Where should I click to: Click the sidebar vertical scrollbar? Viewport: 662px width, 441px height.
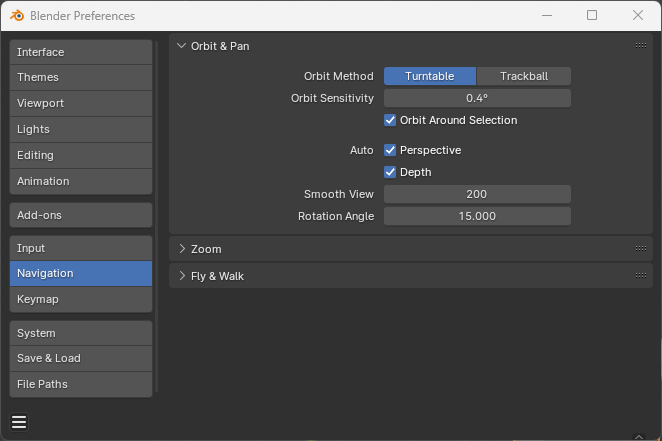point(157,216)
